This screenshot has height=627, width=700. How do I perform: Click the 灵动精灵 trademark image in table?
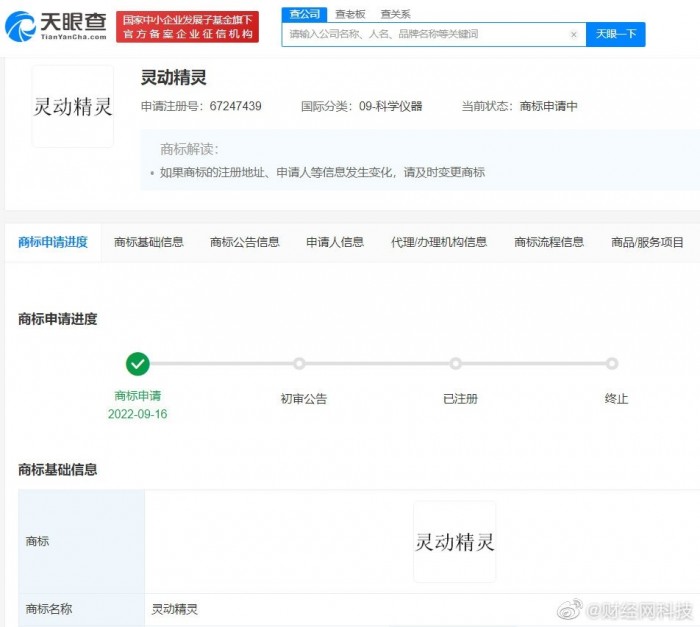point(455,542)
